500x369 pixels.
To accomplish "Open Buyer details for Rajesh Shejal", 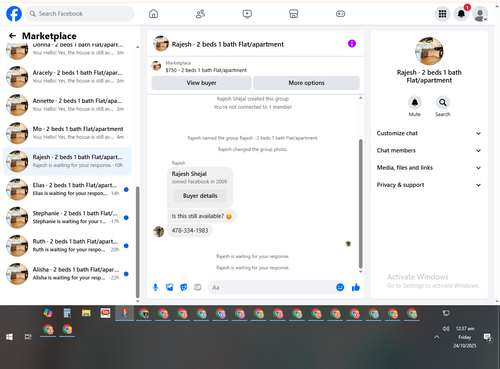I will click(x=200, y=196).
